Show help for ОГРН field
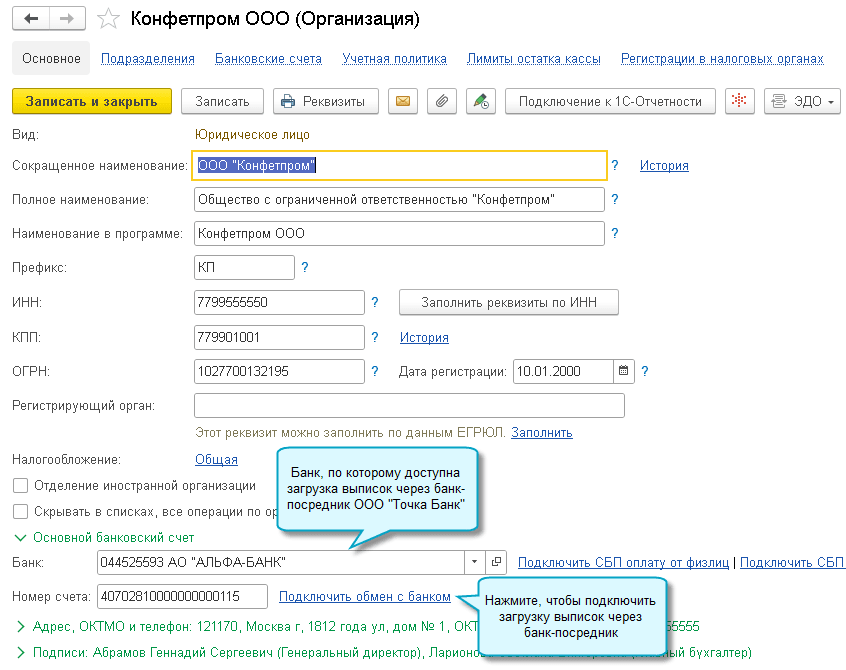This screenshot has height=670, width=846. 375,371
